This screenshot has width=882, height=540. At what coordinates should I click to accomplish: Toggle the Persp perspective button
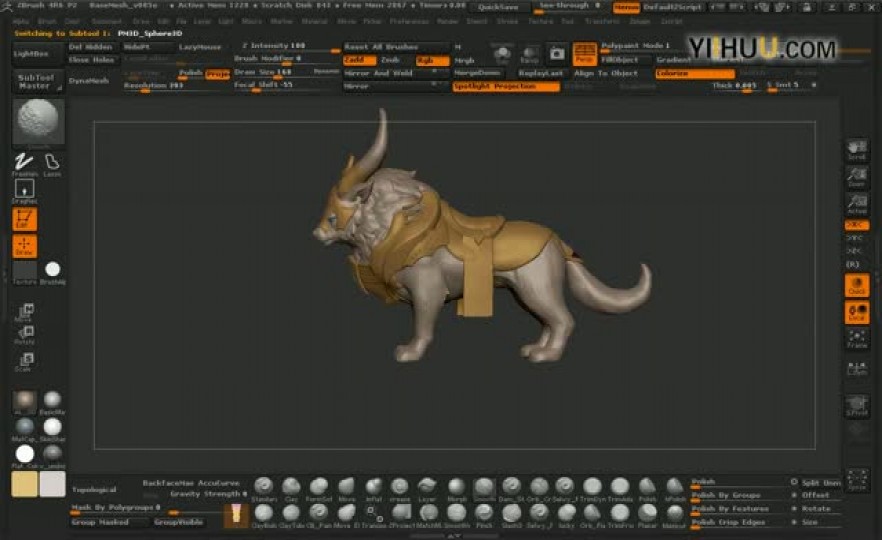584,53
